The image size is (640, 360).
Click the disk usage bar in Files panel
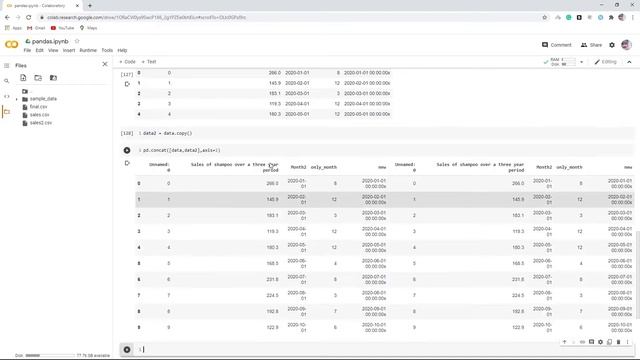(x=50, y=356)
